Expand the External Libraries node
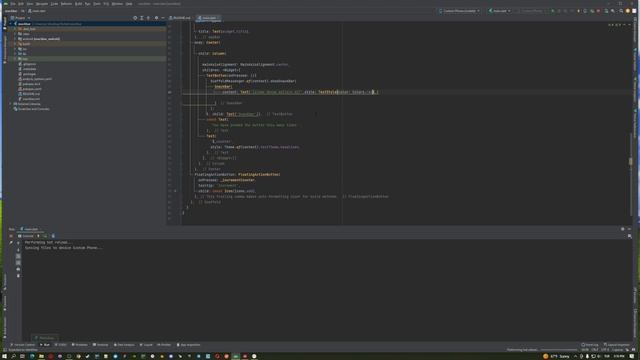 click(x=11, y=104)
